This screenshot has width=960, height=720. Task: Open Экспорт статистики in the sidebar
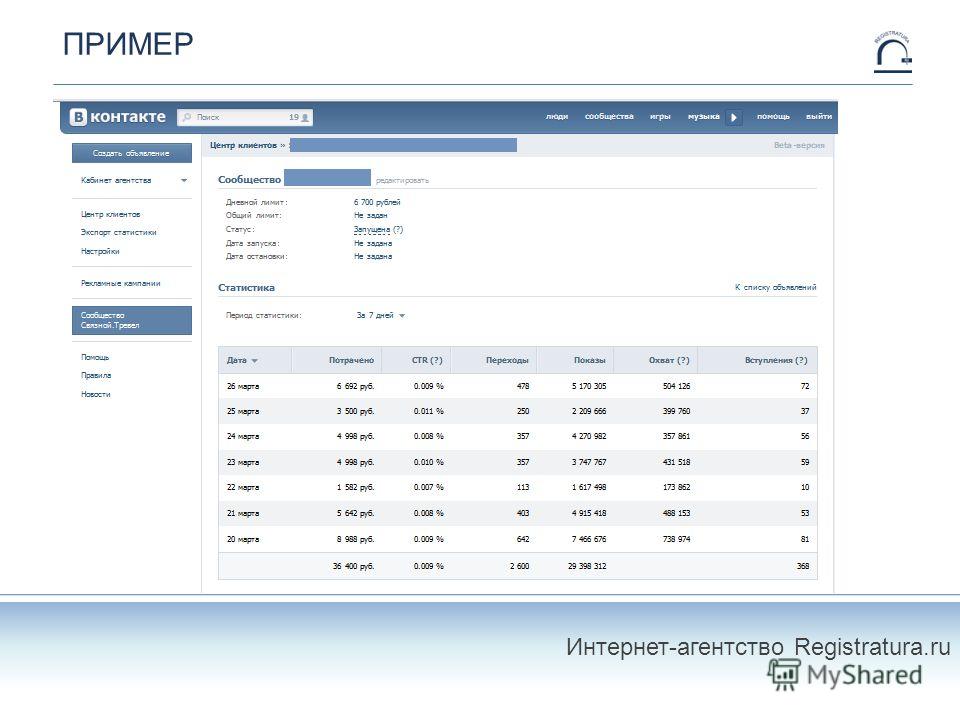[x=118, y=232]
